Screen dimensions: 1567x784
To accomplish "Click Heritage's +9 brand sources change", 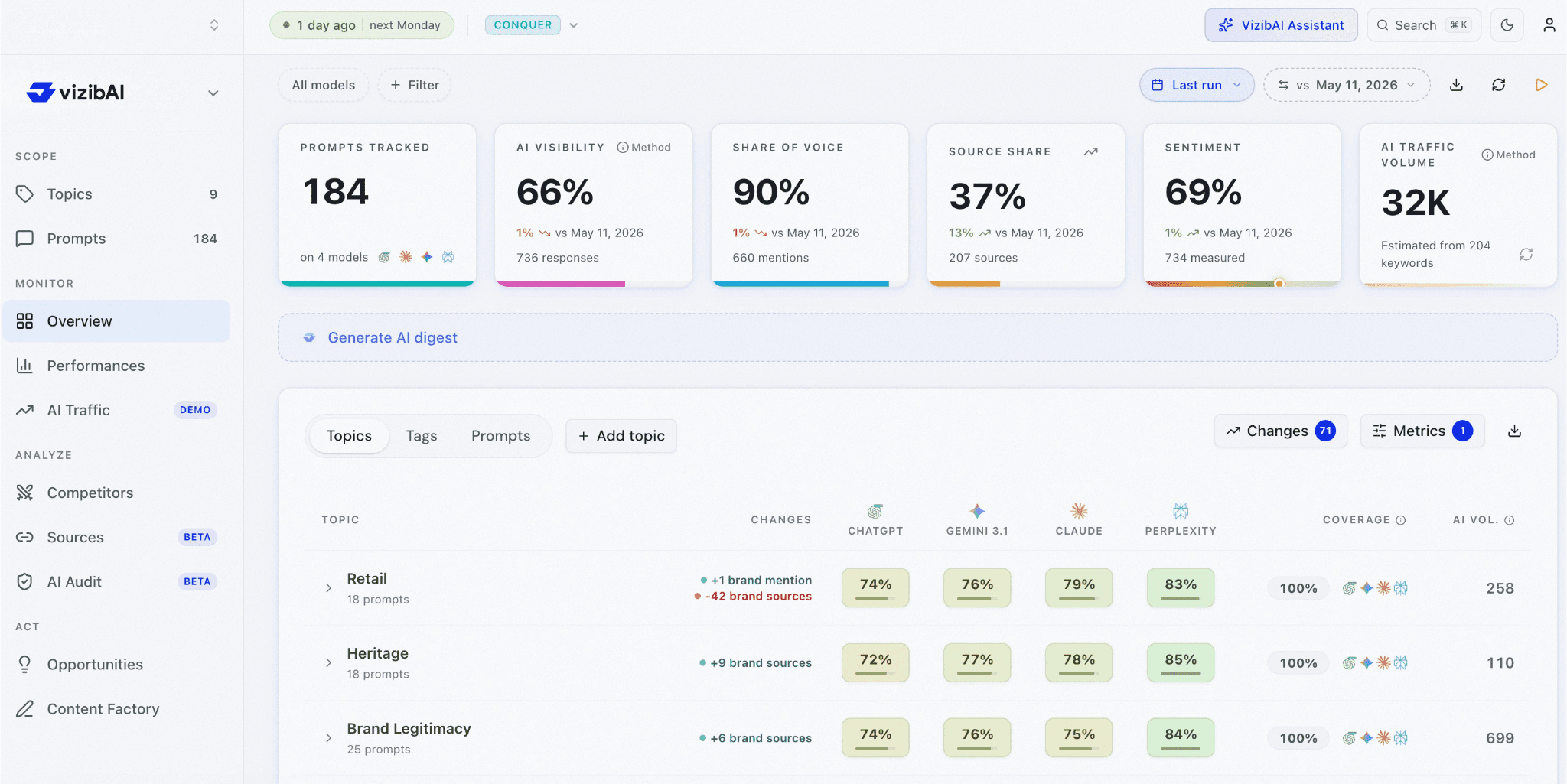I will tap(755, 663).
